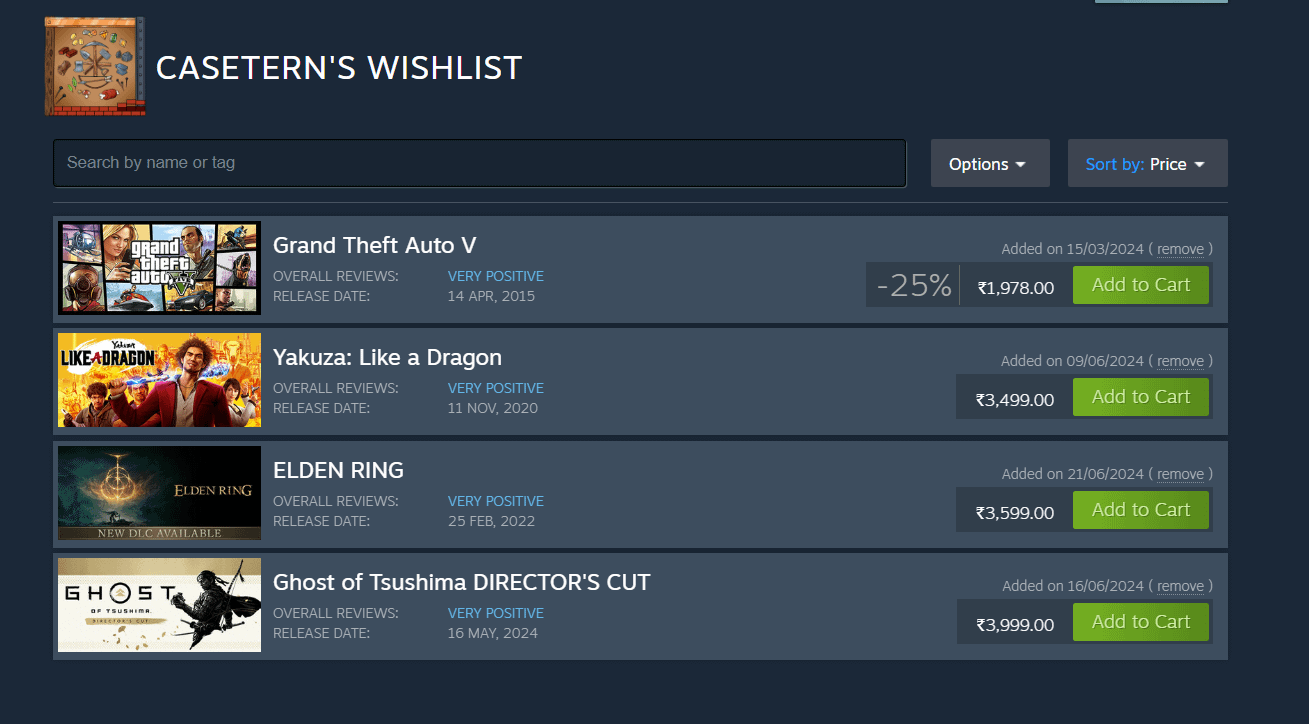Add Yakuza: Like a Dragon to cart
The image size is (1309, 724).
coord(1140,397)
